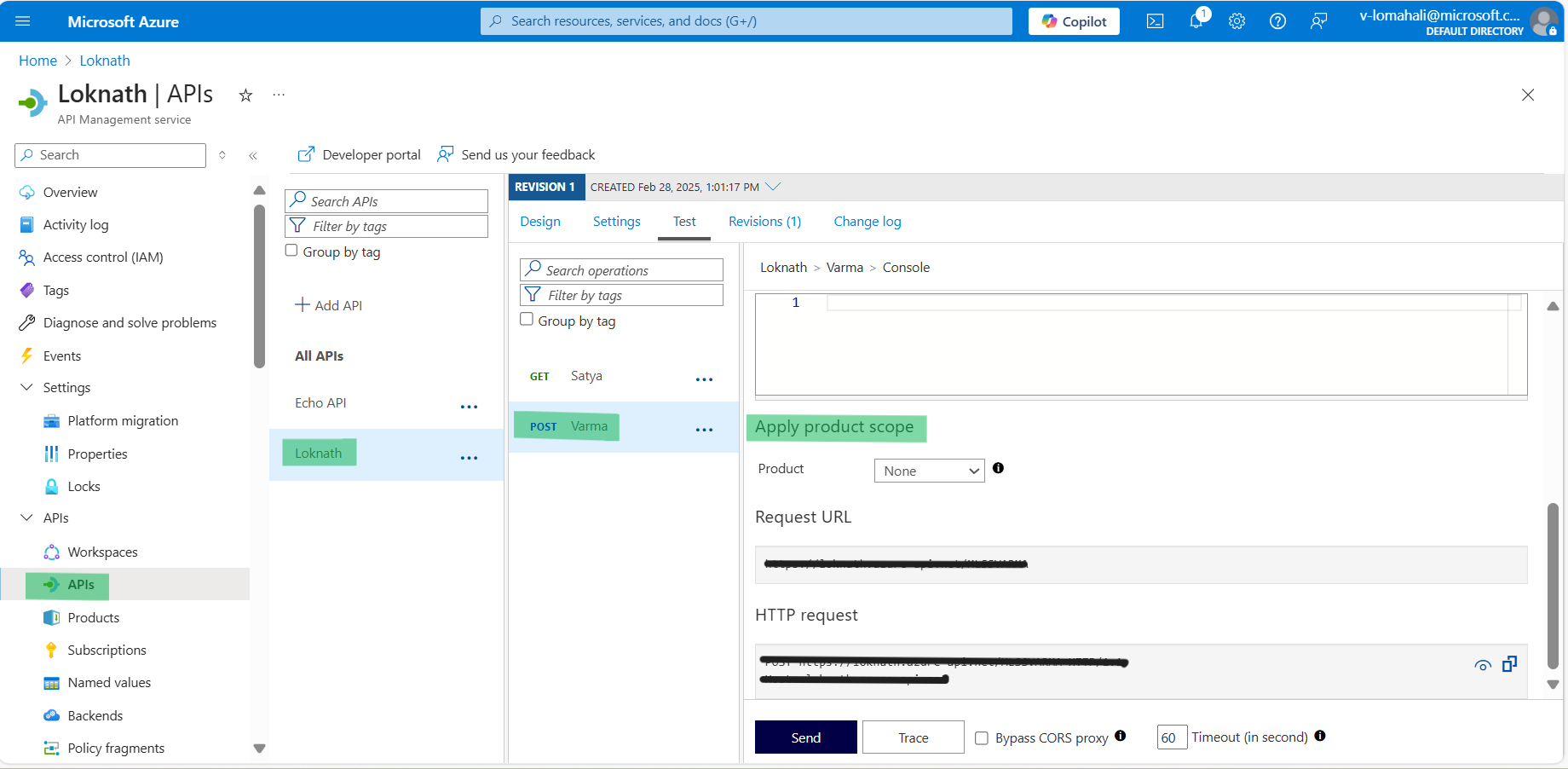Open Overview in the left menu

tap(70, 193)
